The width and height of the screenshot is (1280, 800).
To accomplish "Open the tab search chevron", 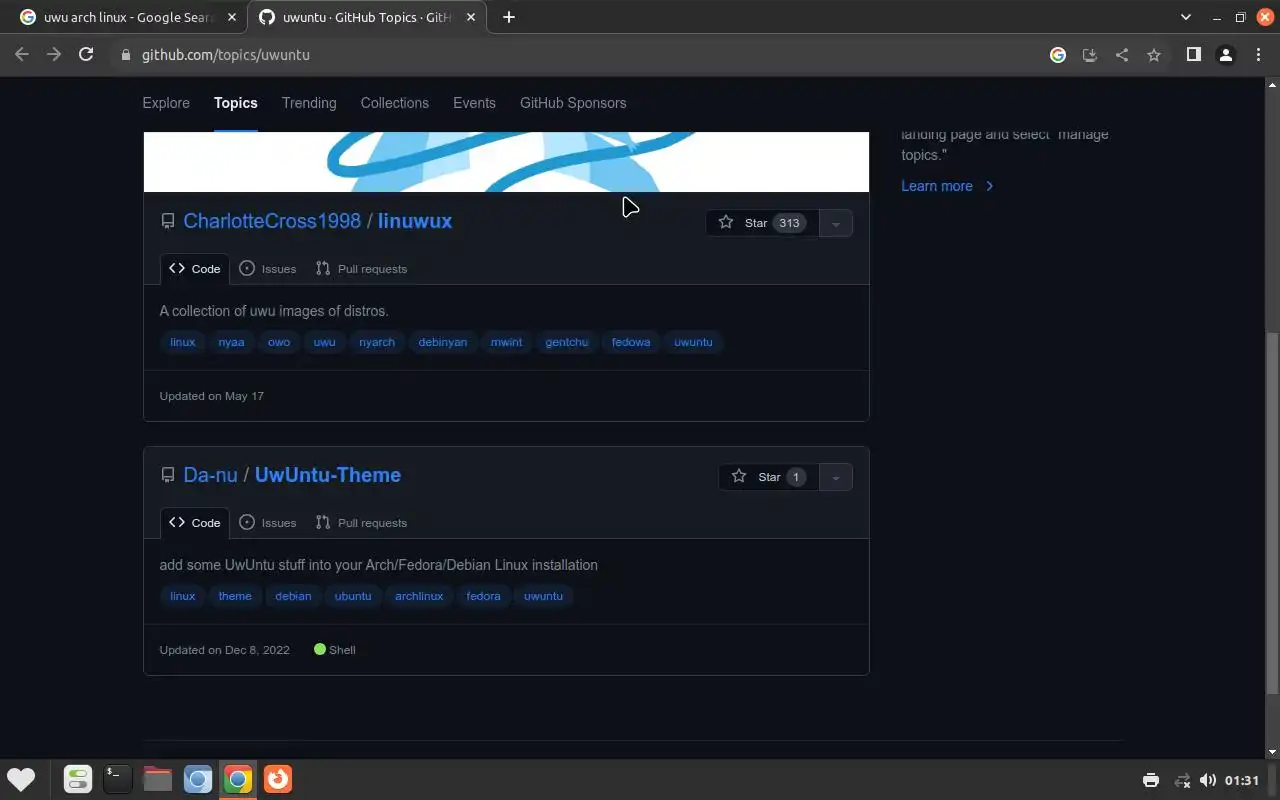I will (1186, 17).
